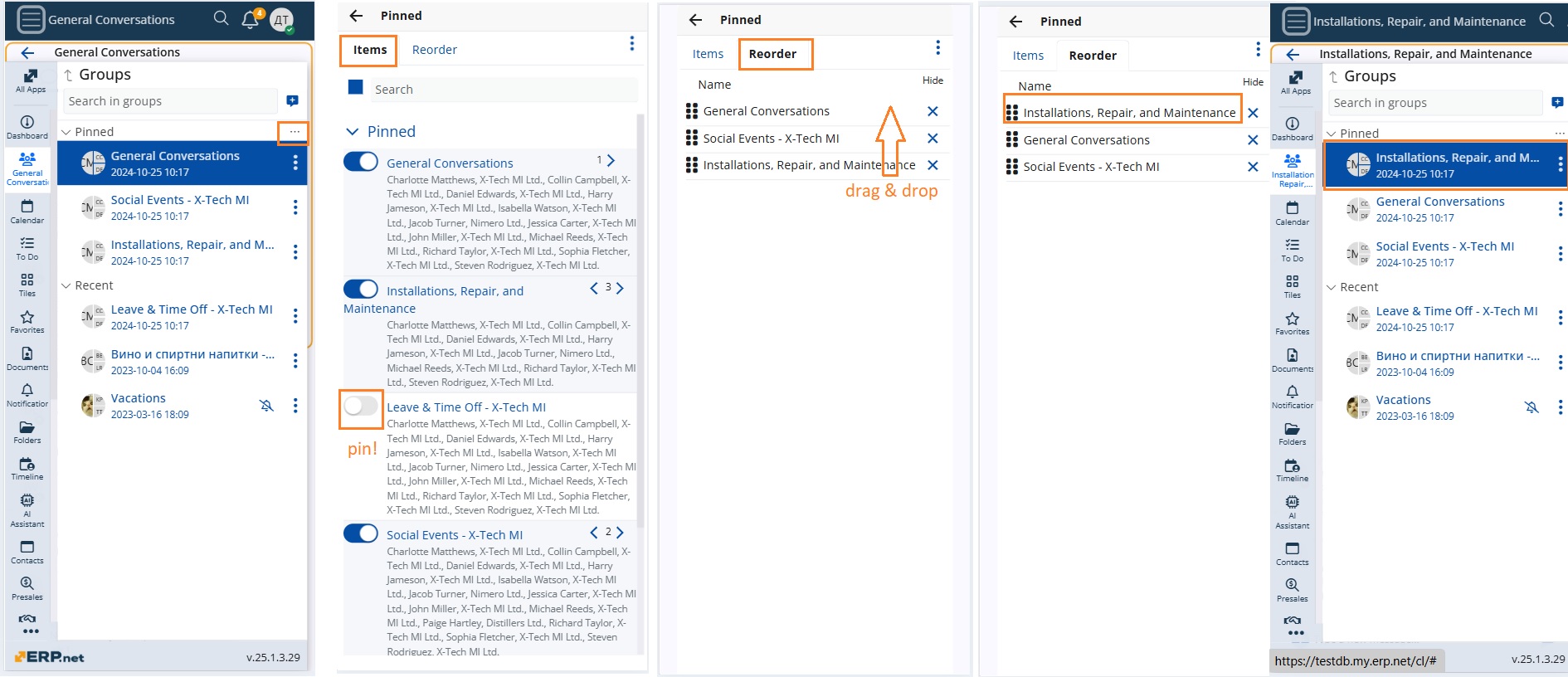Screen dimensions: 1568x677
Task: Open Vacations group in Installations, Repair window
Action: 1444,407
